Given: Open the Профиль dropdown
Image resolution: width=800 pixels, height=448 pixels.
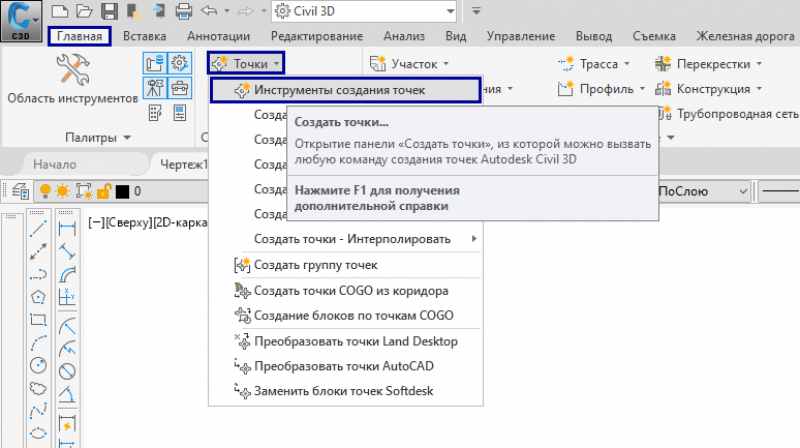Looking at the screenshot, I should tap(601, 89).
